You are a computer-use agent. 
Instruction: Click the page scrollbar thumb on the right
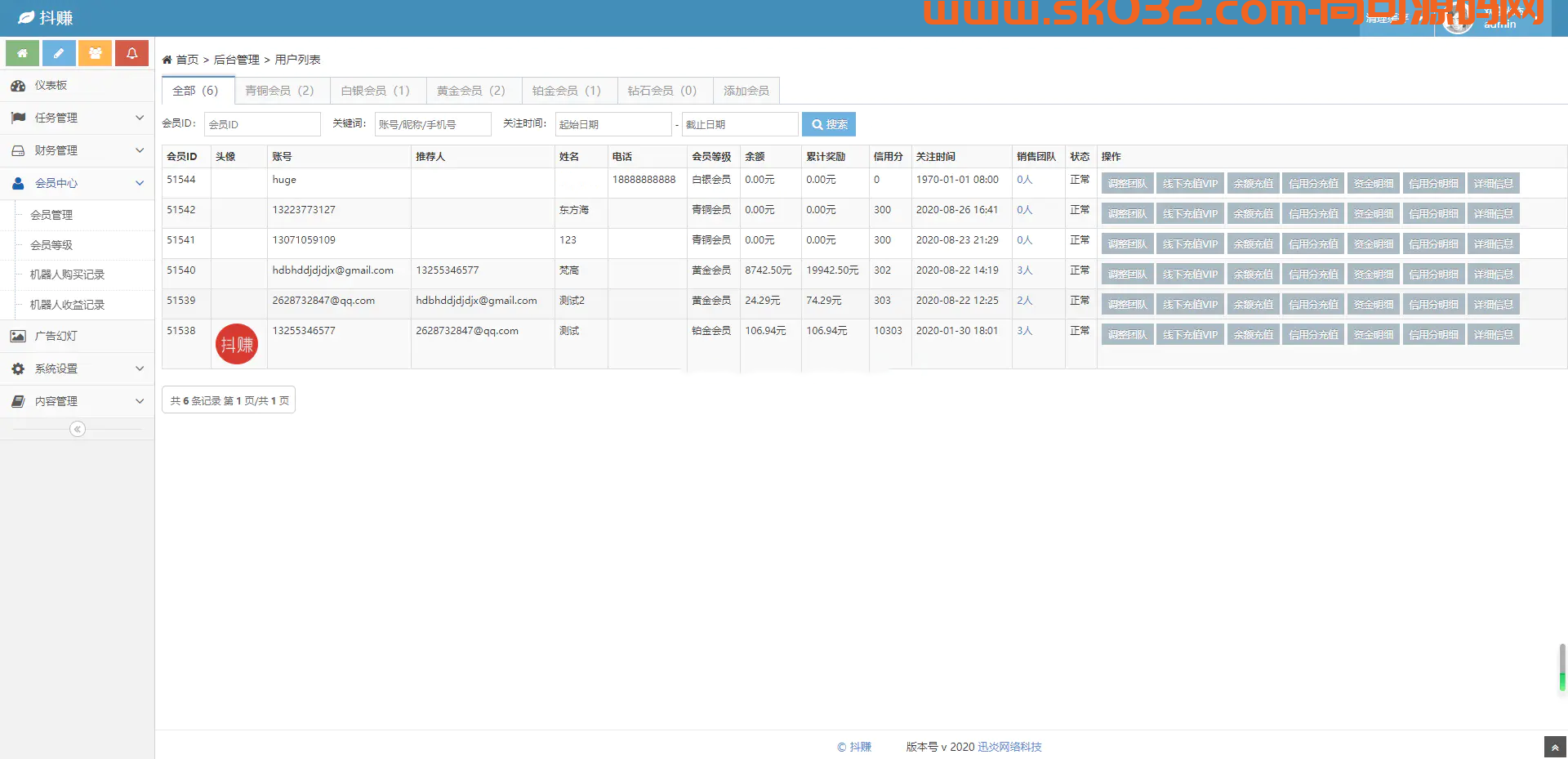coord(1562,667)
